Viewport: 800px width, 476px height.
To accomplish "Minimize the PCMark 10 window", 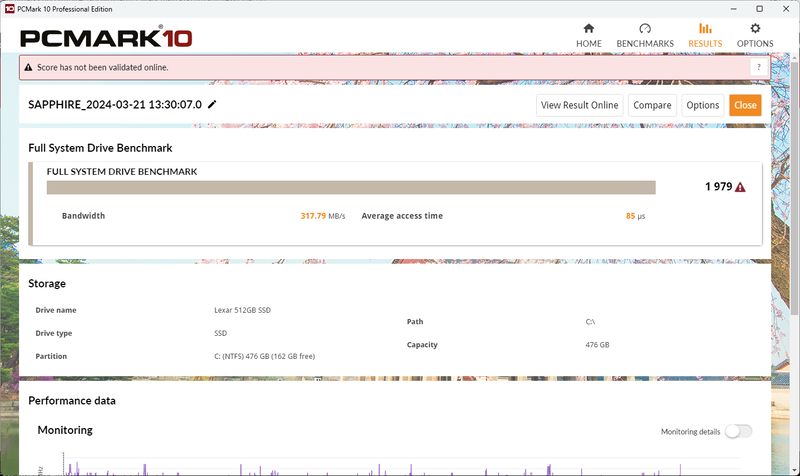I will pyautogui.click(x=733, y=9).
